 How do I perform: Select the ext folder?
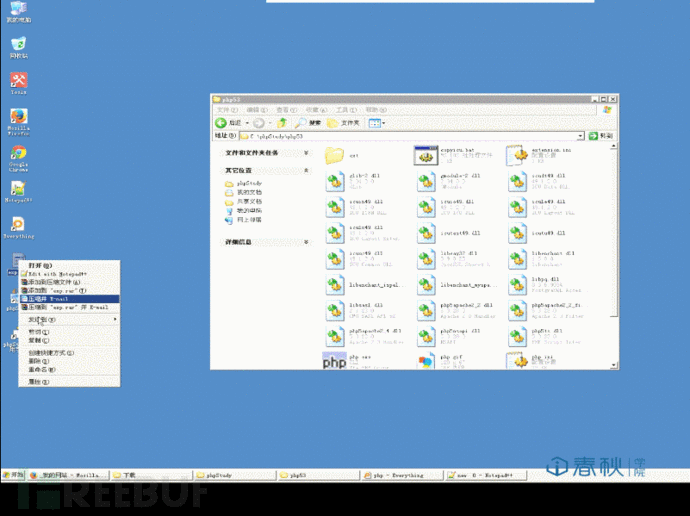342,156
